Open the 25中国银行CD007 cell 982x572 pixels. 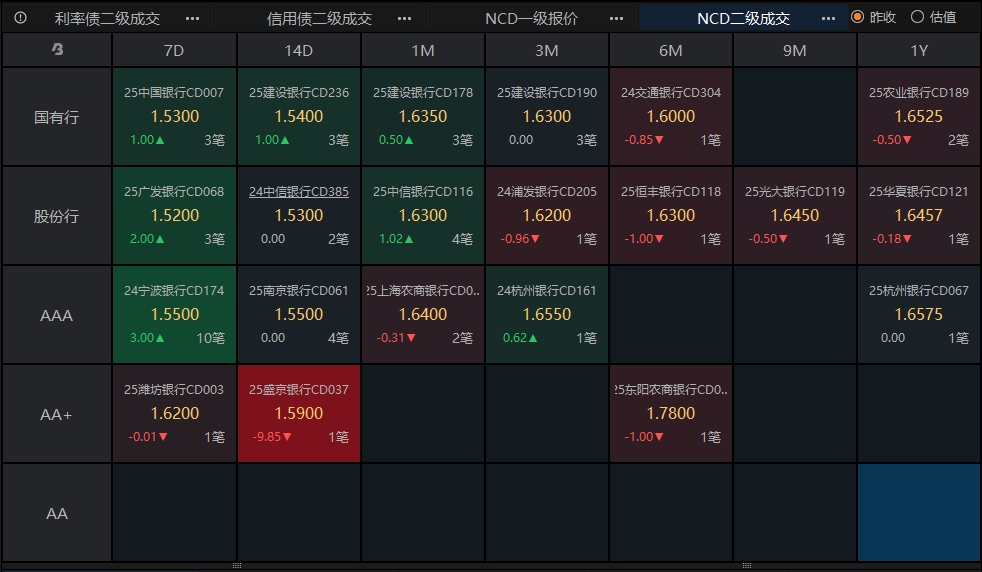[174, 117]
